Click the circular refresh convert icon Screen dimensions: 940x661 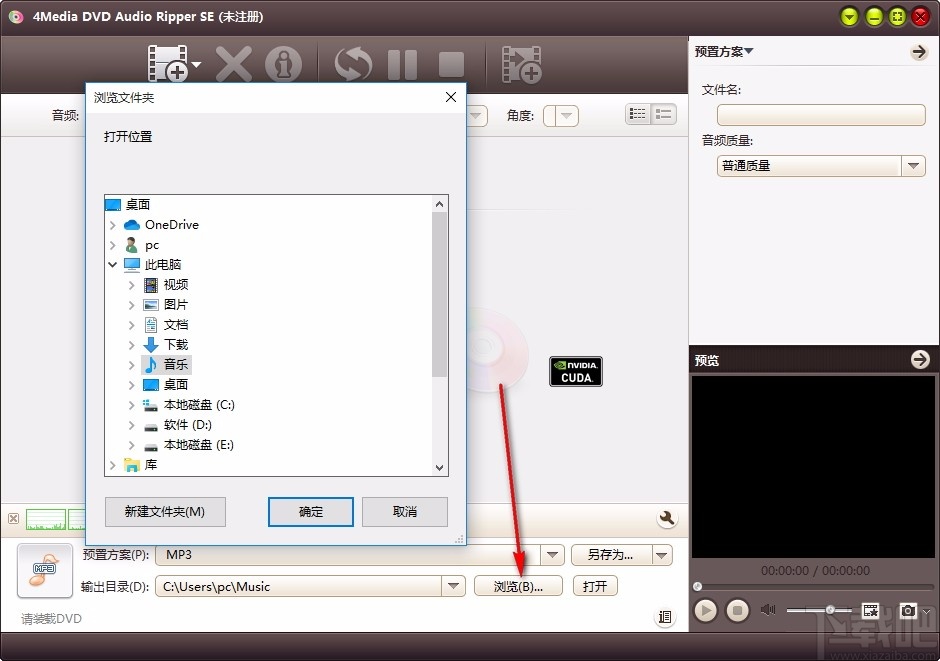coord(351,62)
